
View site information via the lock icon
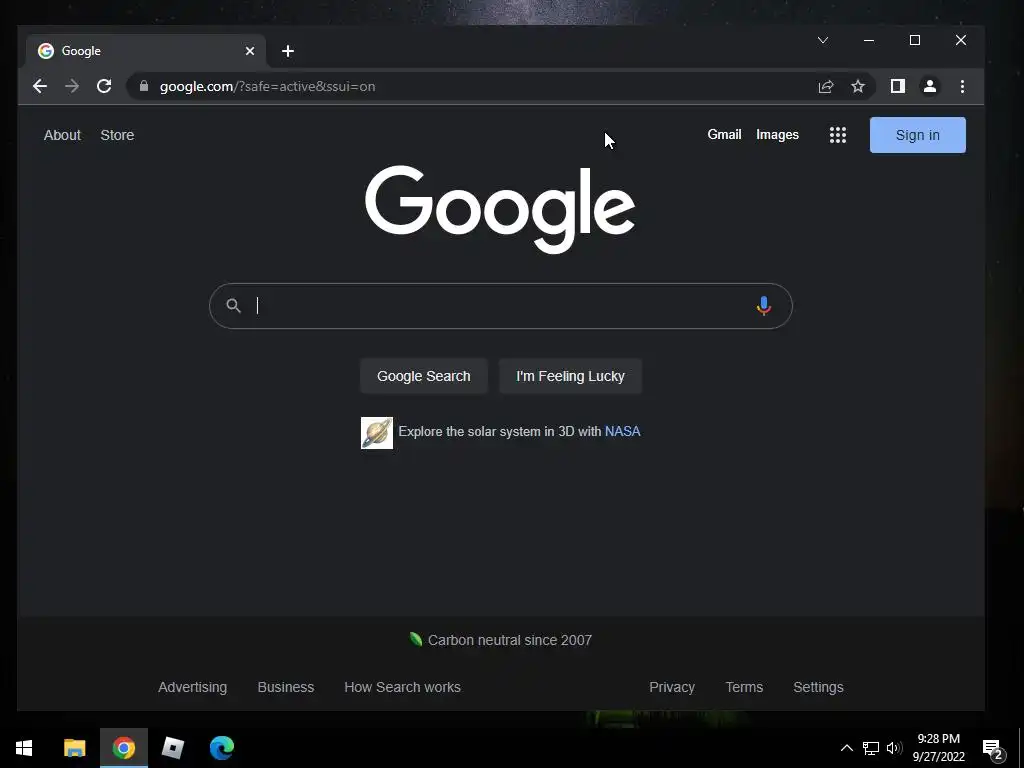point(144,86)
